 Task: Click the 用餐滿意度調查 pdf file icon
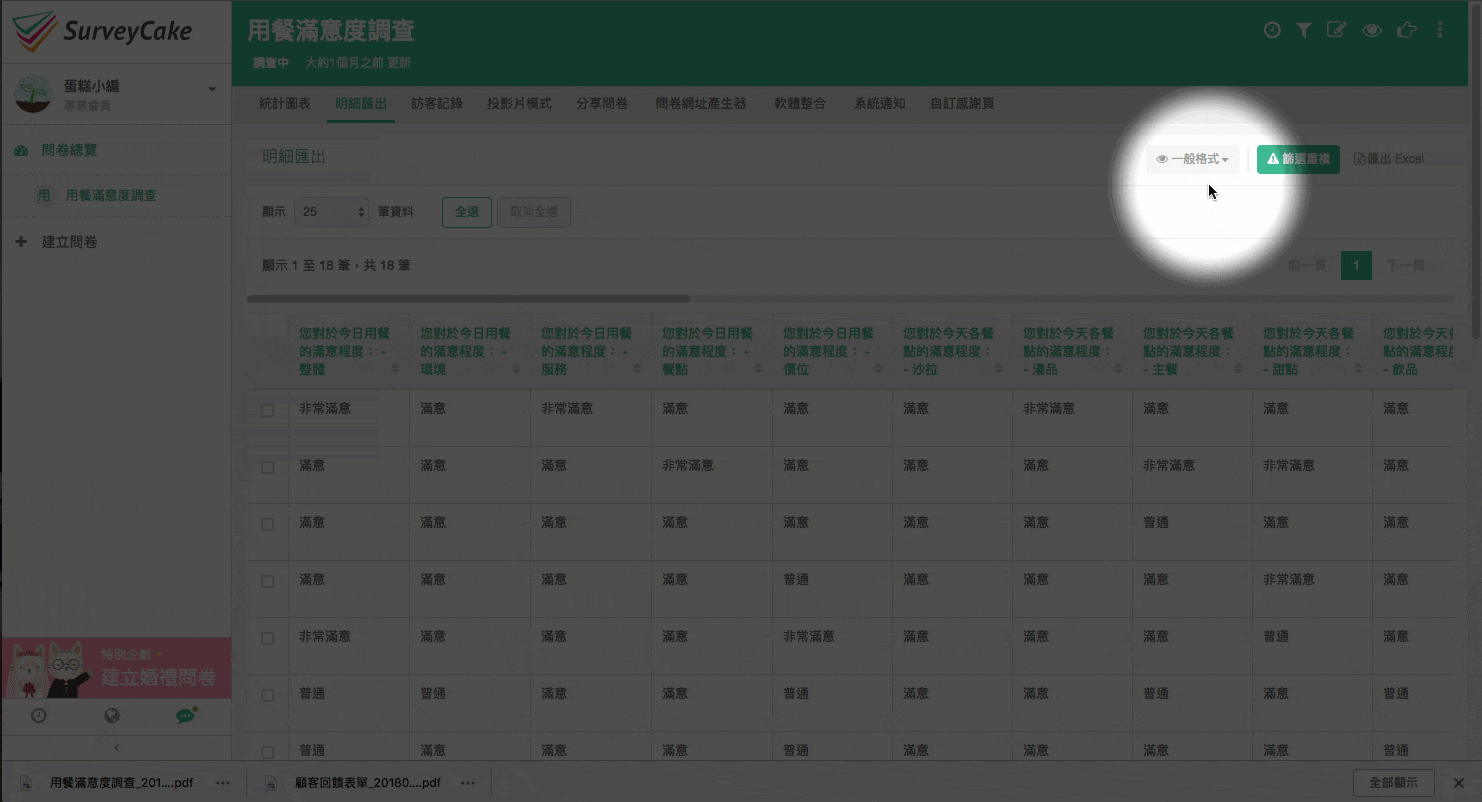pos(28,783)
